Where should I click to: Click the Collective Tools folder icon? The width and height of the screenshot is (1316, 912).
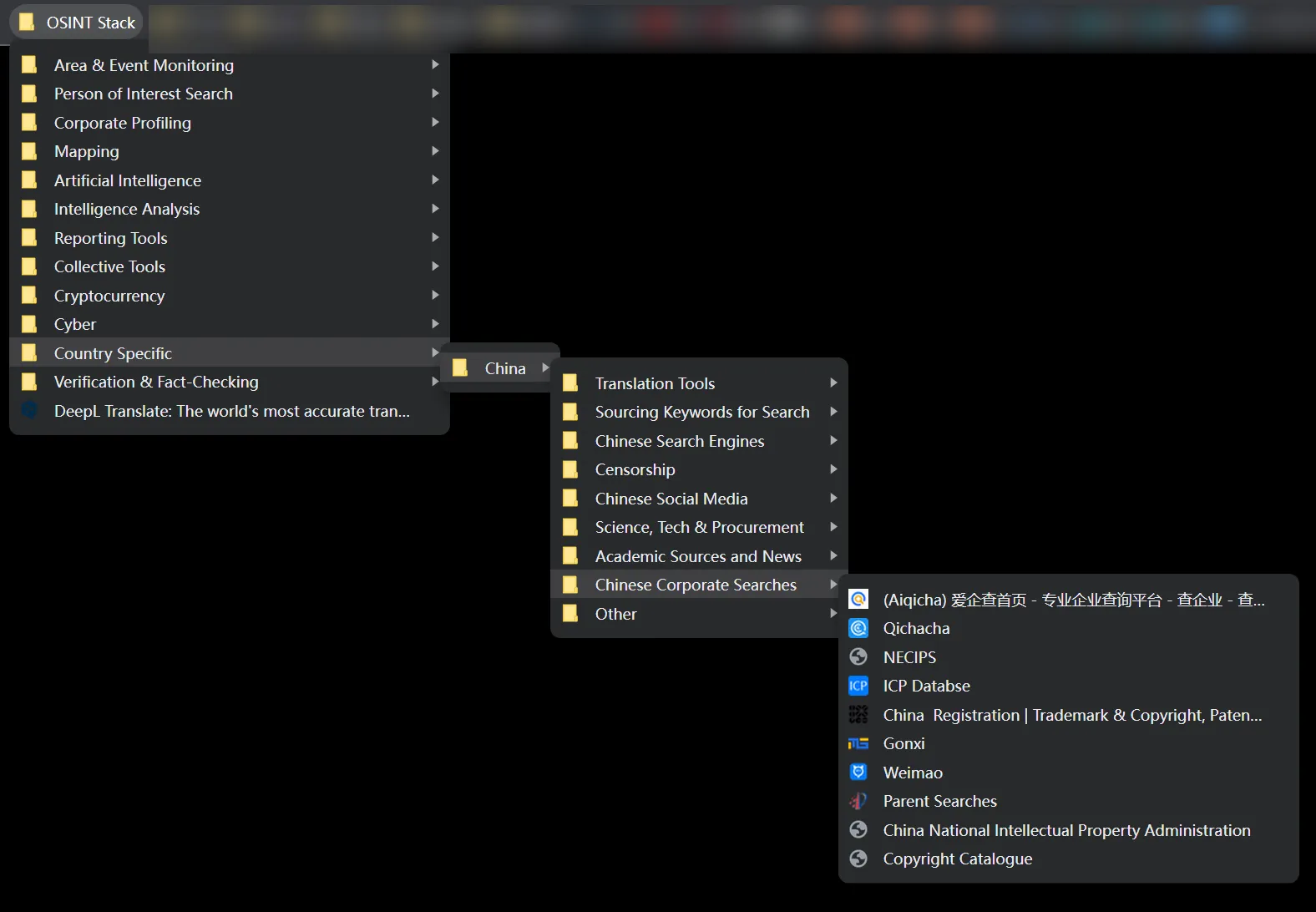point(29,266)
